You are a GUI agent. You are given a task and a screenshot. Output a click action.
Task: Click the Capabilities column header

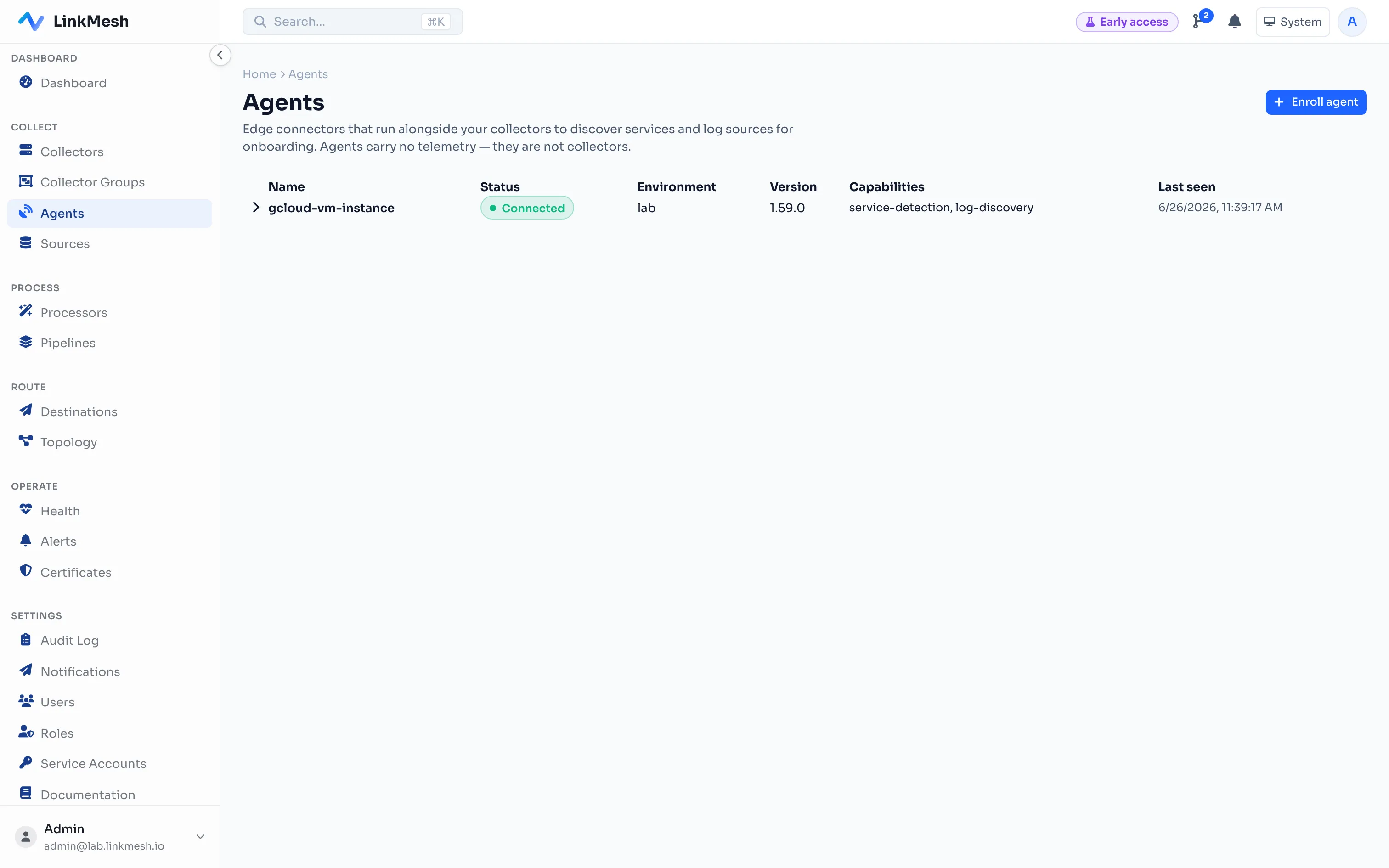click(x=887, y=186)
